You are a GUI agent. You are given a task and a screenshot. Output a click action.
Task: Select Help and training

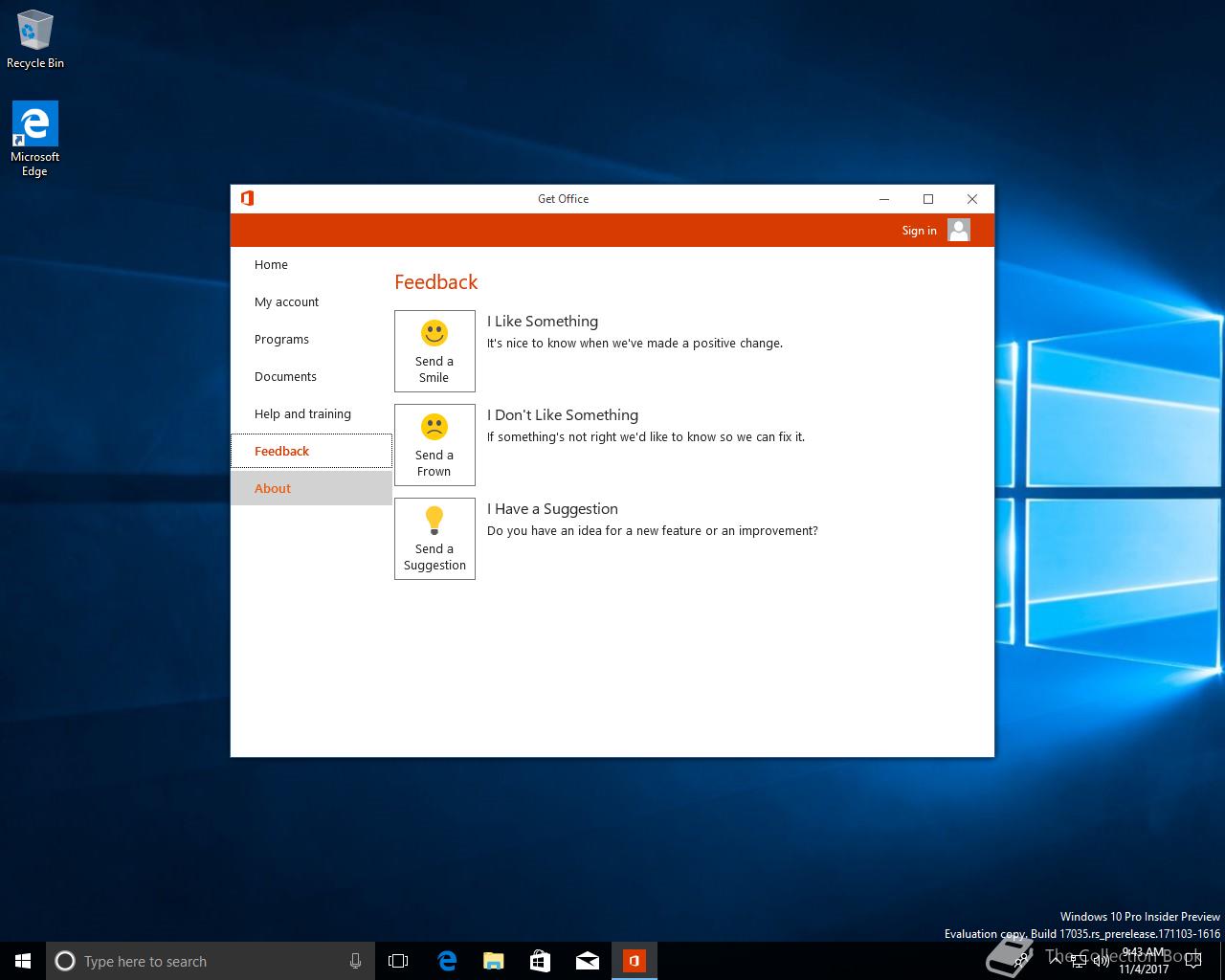click(311, 414)
